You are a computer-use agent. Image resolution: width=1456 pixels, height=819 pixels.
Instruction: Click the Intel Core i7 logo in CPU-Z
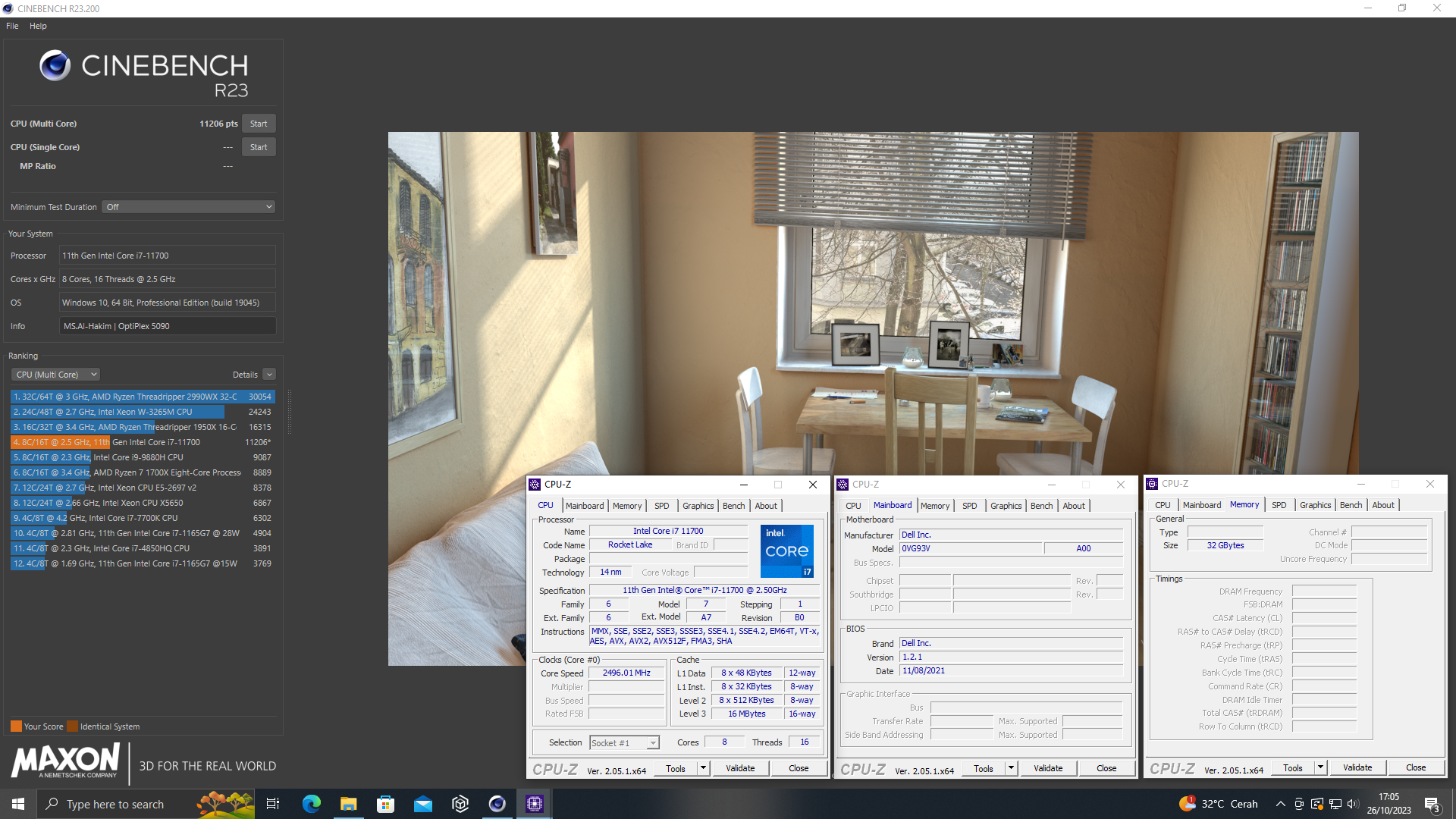point(787,551)
